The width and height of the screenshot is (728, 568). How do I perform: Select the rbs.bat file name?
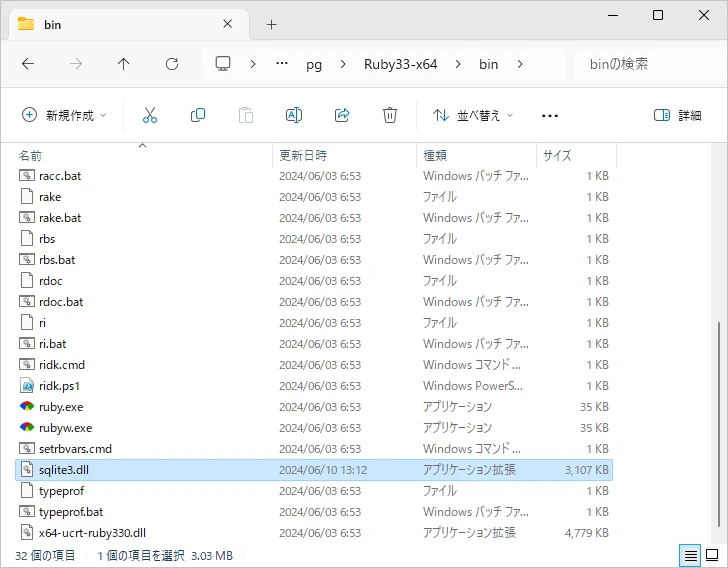[x=57, y=260]
